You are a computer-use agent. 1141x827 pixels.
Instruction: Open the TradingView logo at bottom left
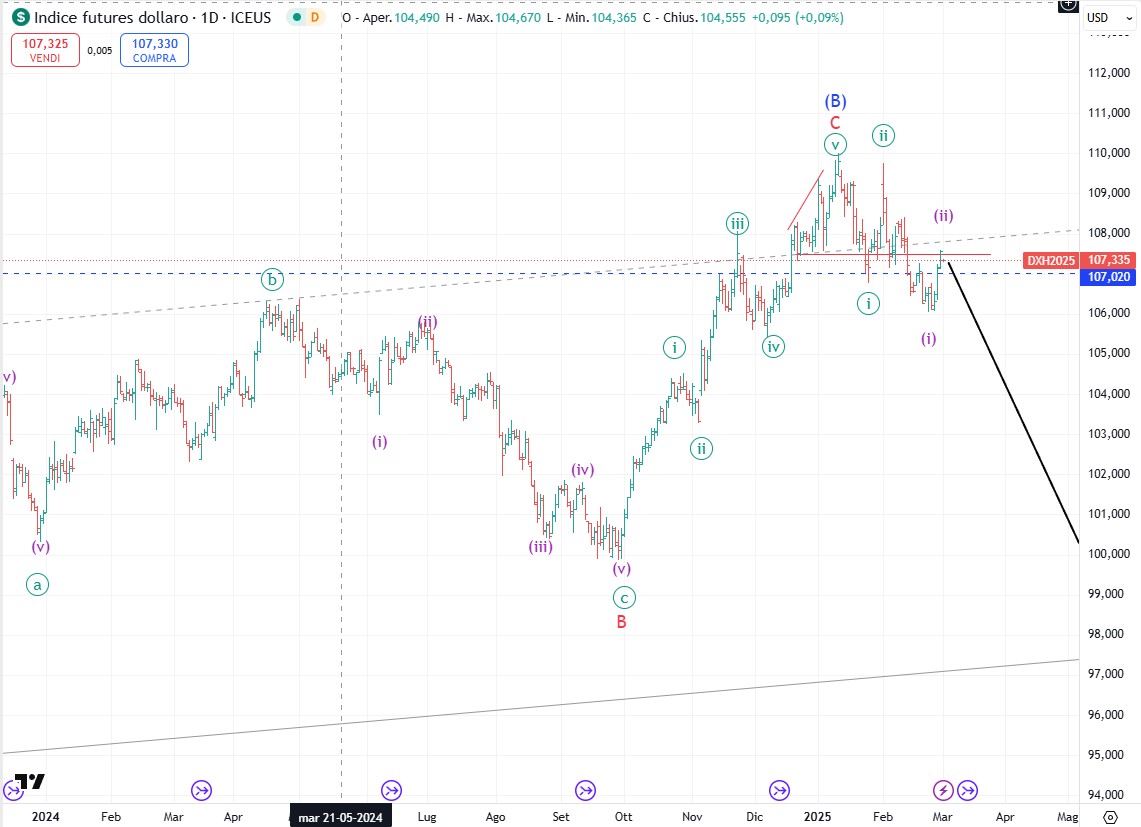[x=29, y=782]
